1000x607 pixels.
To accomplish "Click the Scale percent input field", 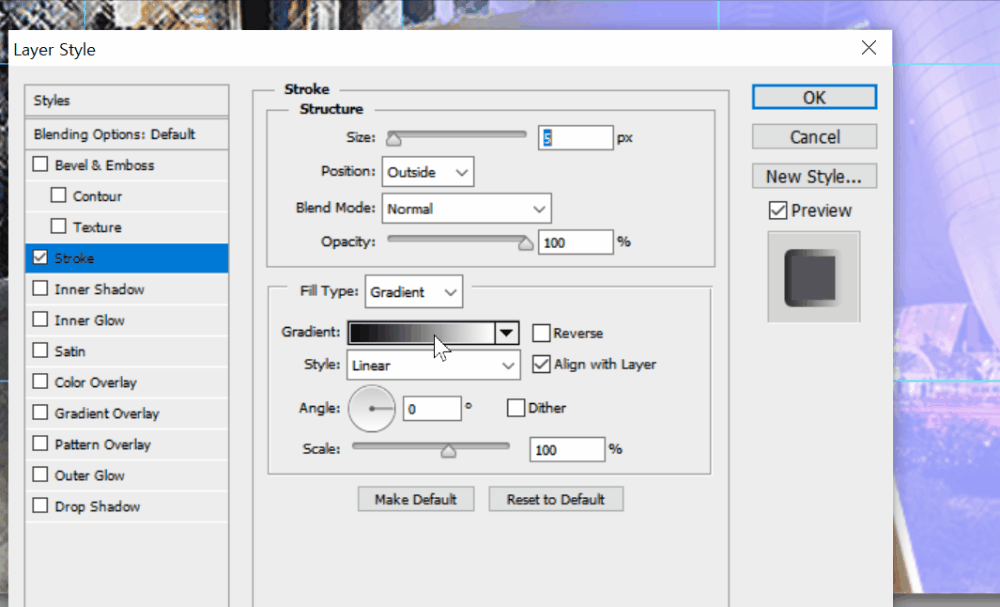I will point(567,450).
